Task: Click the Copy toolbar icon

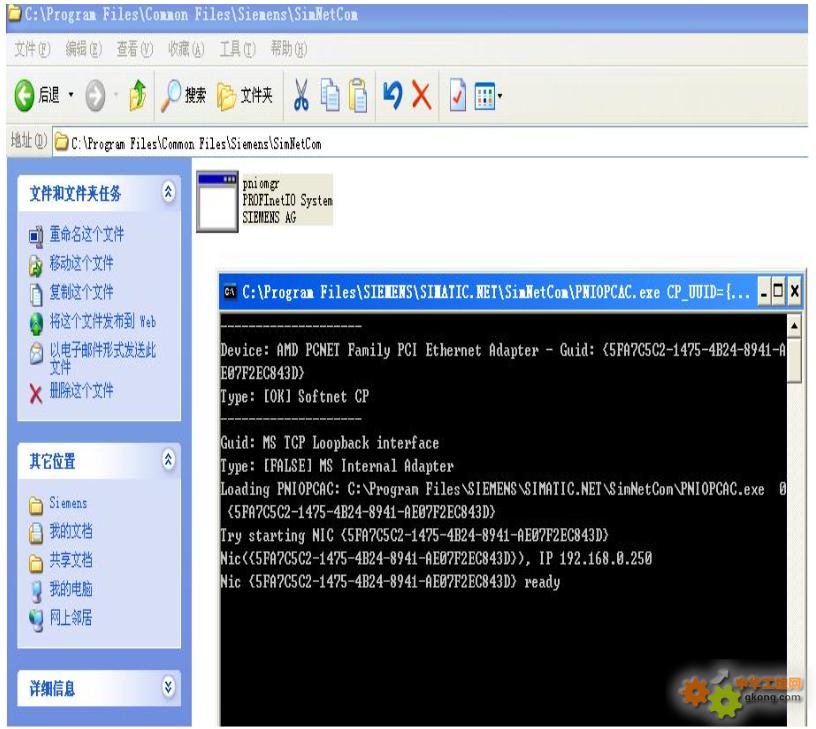Action: 330,95
